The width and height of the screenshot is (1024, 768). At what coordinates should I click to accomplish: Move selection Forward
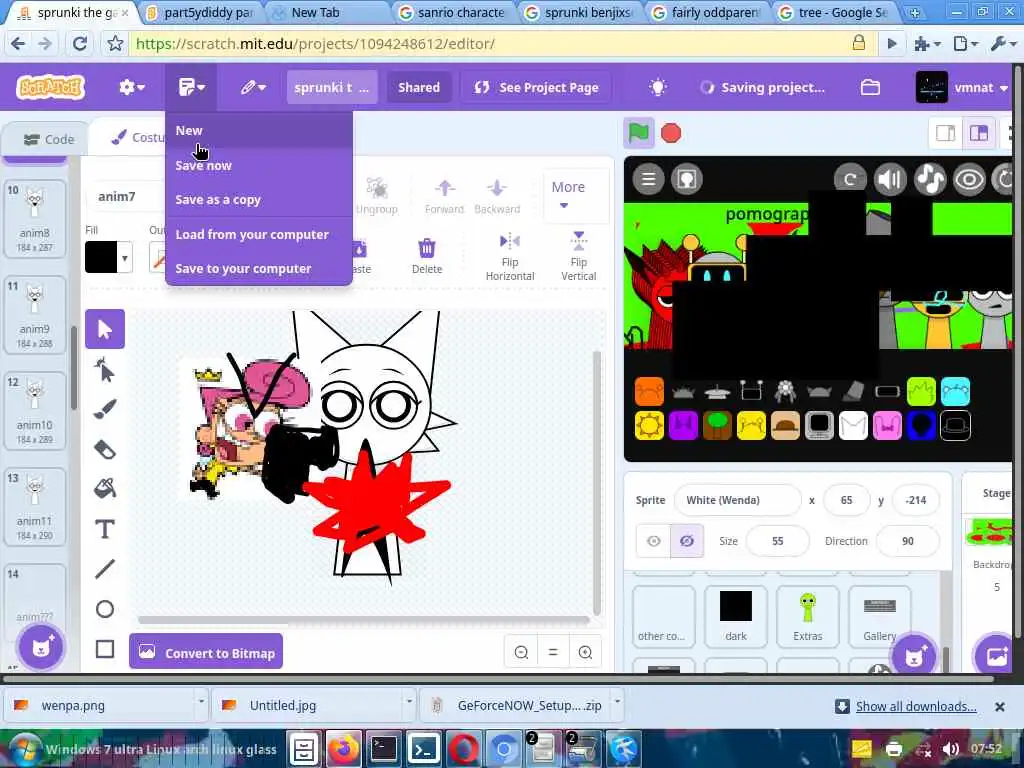point(444,196)
